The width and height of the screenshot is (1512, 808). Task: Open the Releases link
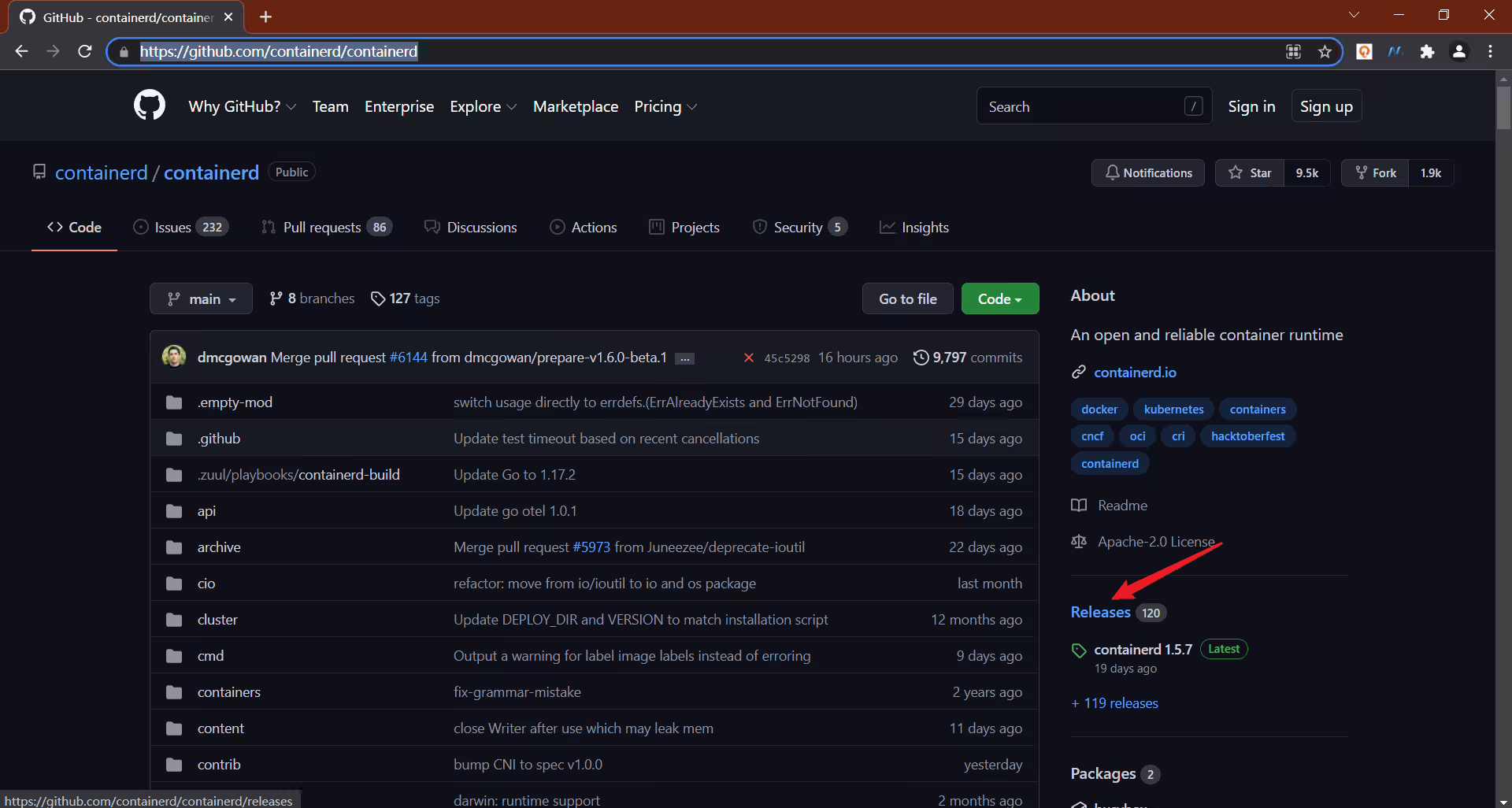pyautogui.click(x=1100, y=612)
